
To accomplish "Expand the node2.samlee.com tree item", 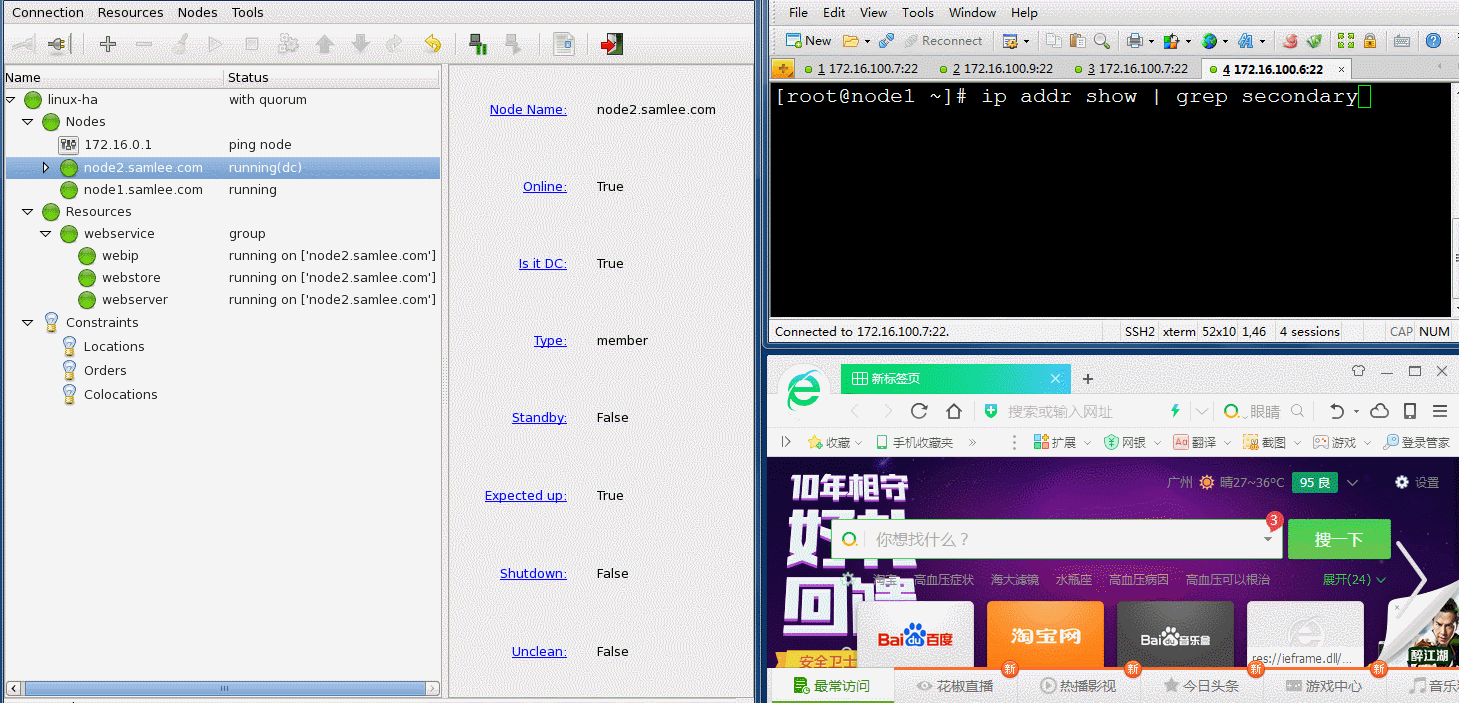I will pos(45,168).
